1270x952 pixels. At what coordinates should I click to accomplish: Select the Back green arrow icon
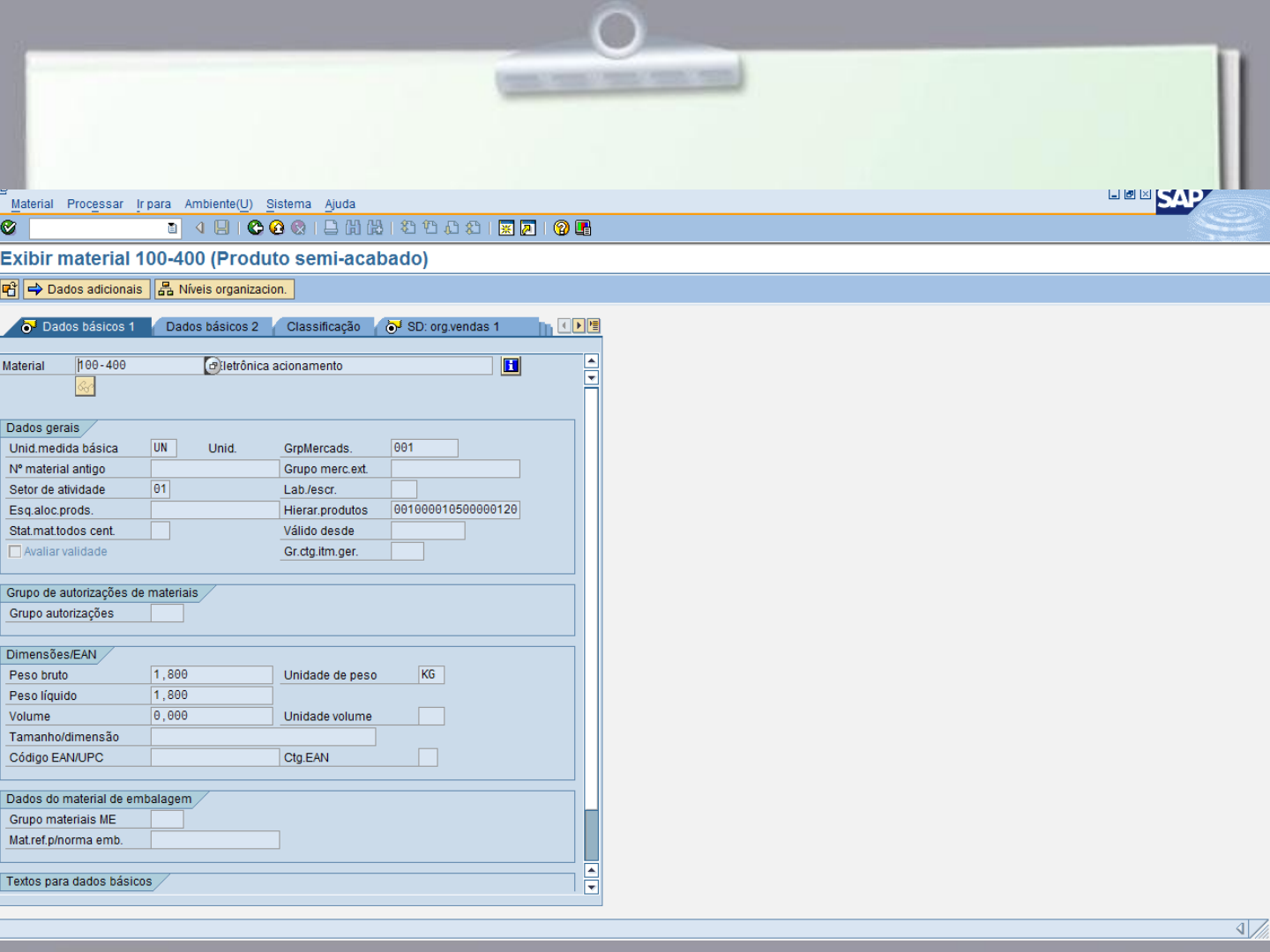coord(255,228)
